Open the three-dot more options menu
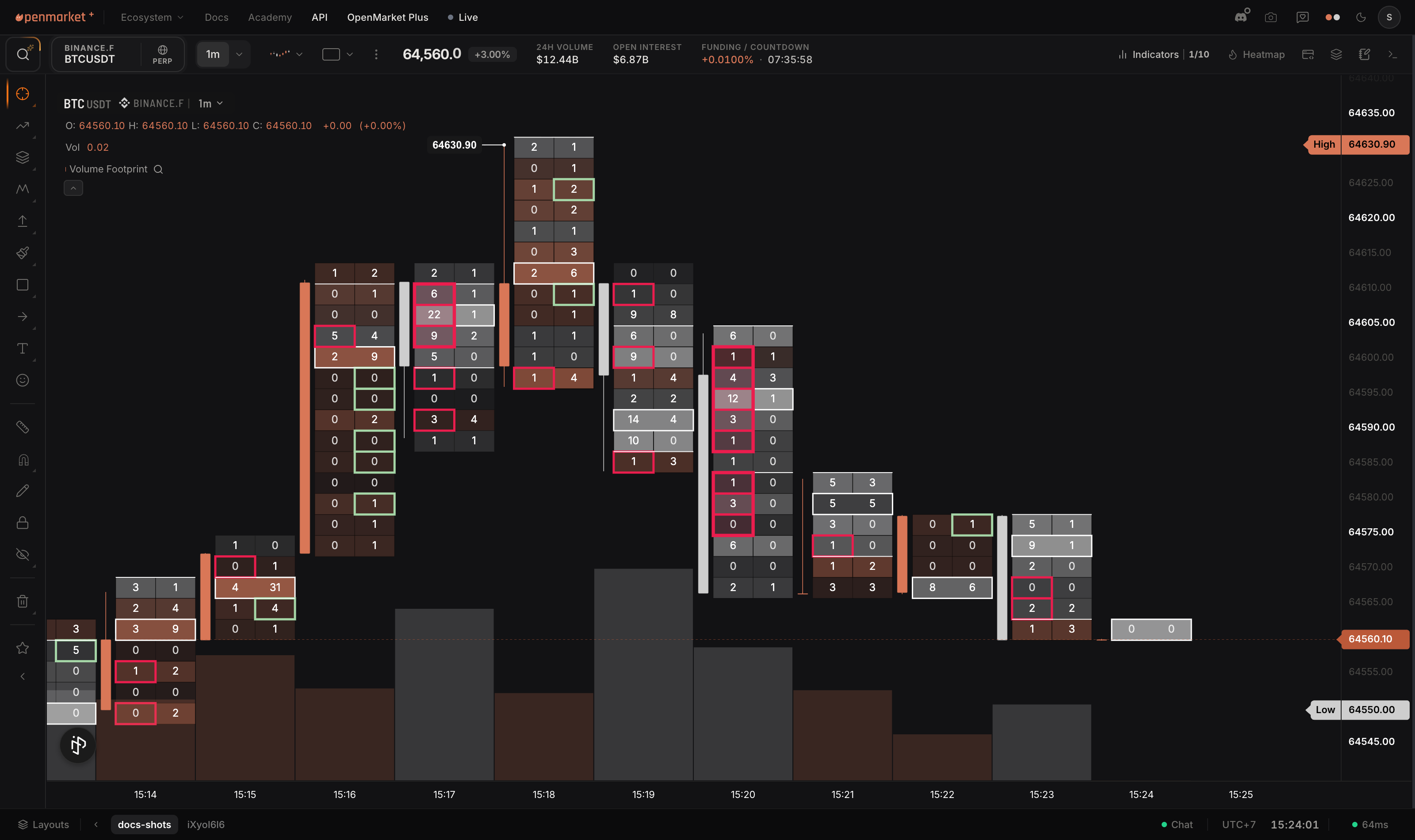Screen dimensions: 1415x840 [376, 54]
